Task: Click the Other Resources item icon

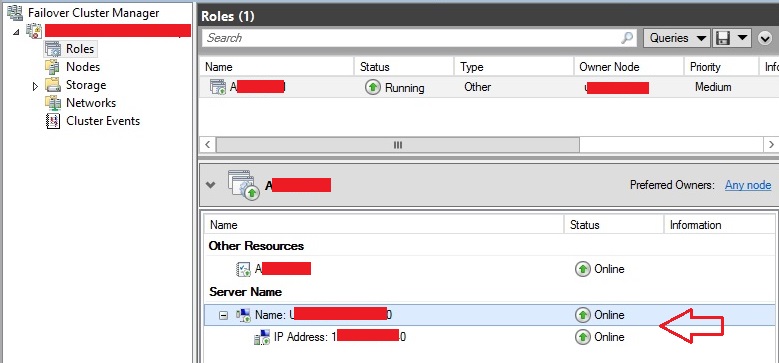Action: coord(243,269)
